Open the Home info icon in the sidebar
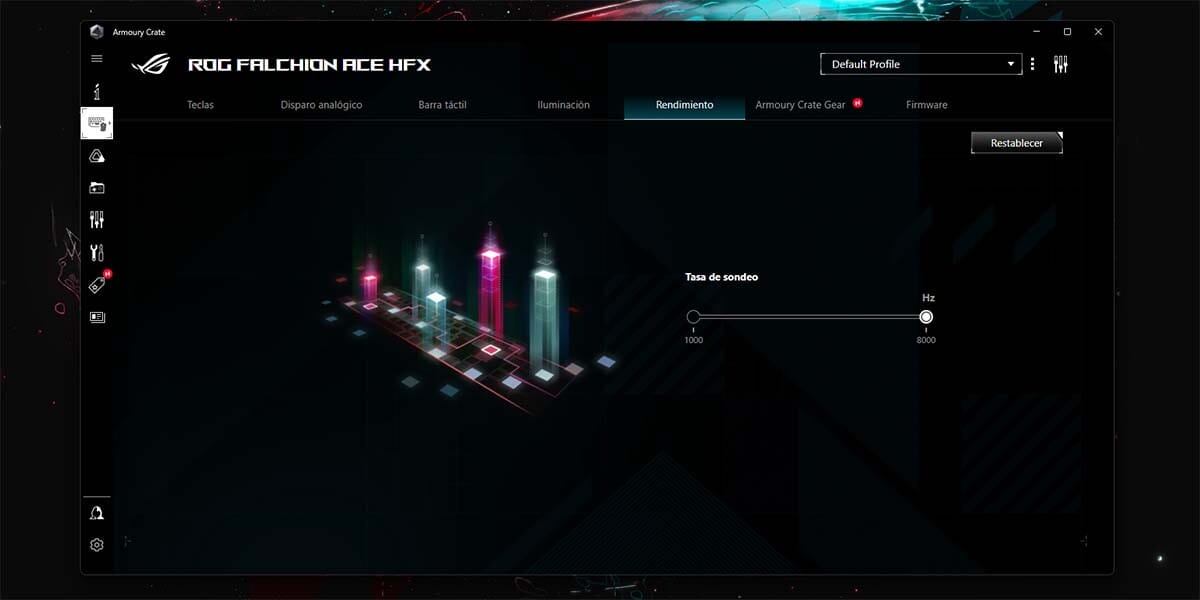The width and height of the screenshot is (1200, 600). pyautogui.click(x=97, y=92)
